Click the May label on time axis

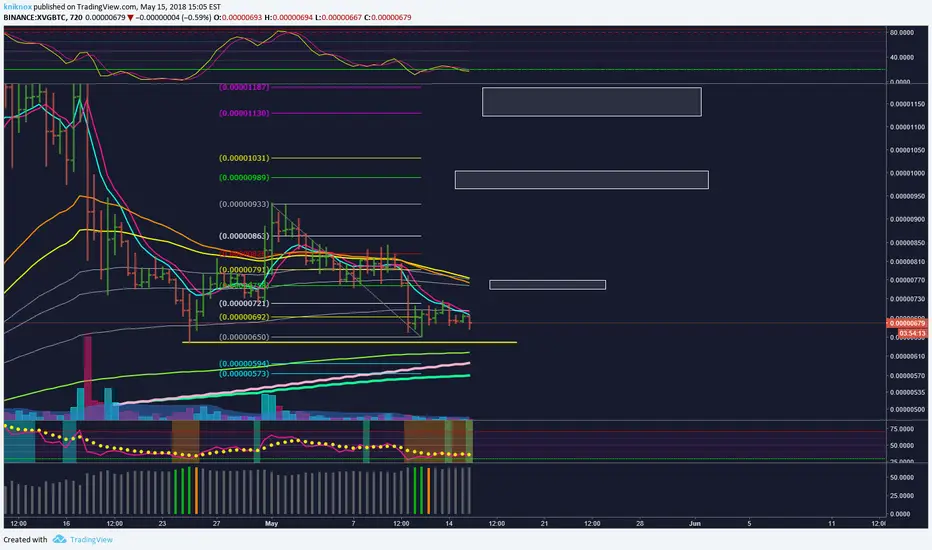[271, 523]
